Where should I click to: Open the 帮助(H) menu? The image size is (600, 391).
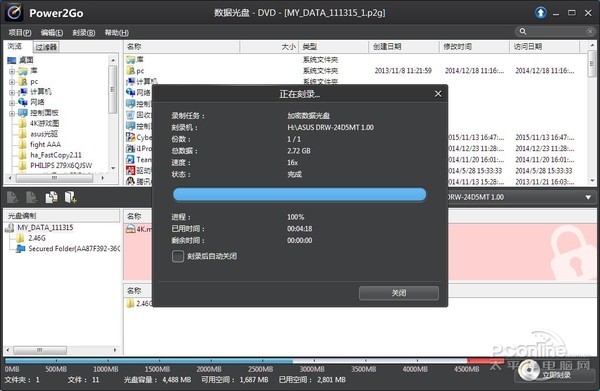117,33
